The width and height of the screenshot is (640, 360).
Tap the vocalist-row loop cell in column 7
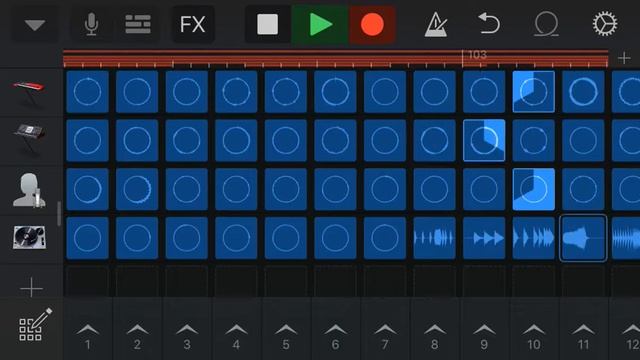point(385,189)
